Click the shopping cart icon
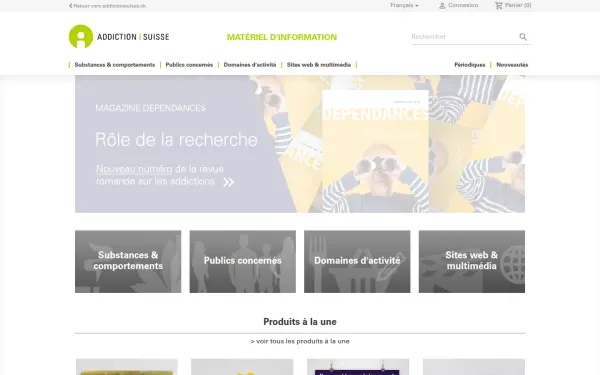Screen dimensions: 600x375 pos(499,5)
